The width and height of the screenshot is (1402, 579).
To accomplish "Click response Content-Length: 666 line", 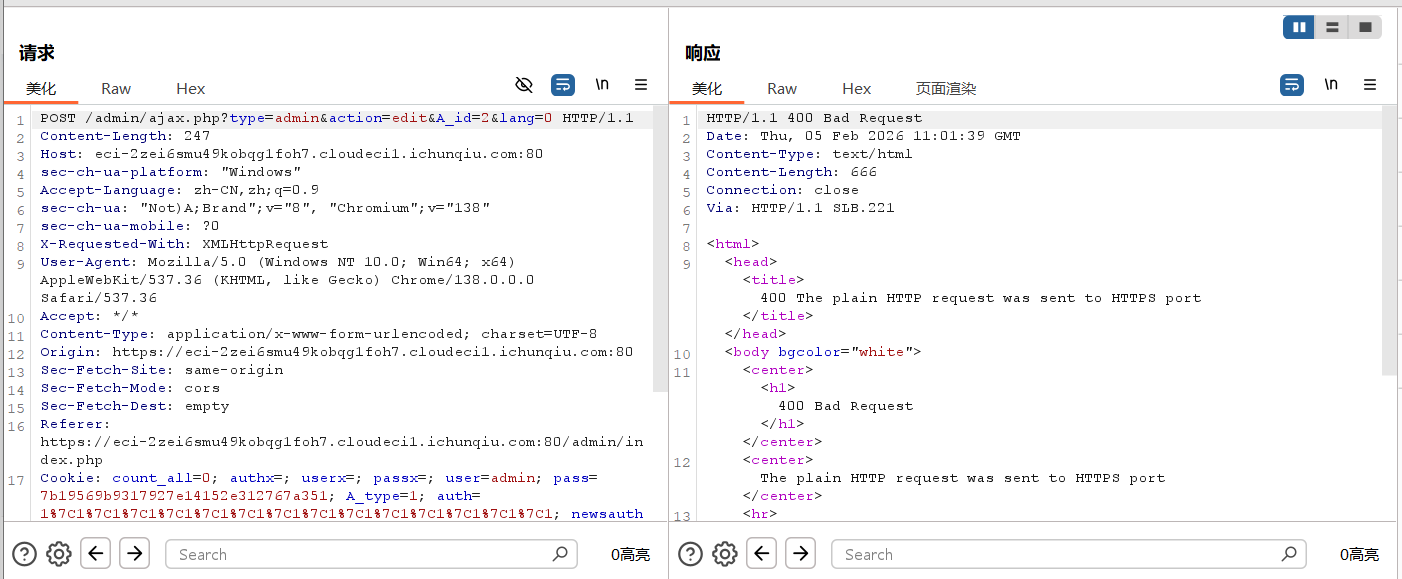I will click(791, 172).
